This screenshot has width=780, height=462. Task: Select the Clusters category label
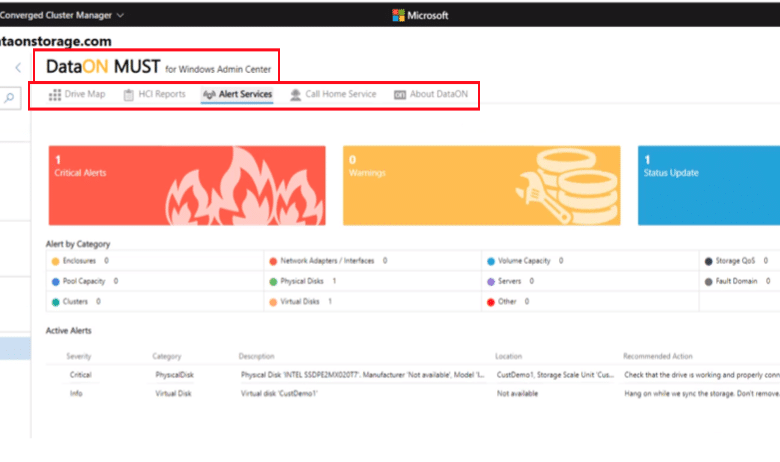click(x=75, y=301)
